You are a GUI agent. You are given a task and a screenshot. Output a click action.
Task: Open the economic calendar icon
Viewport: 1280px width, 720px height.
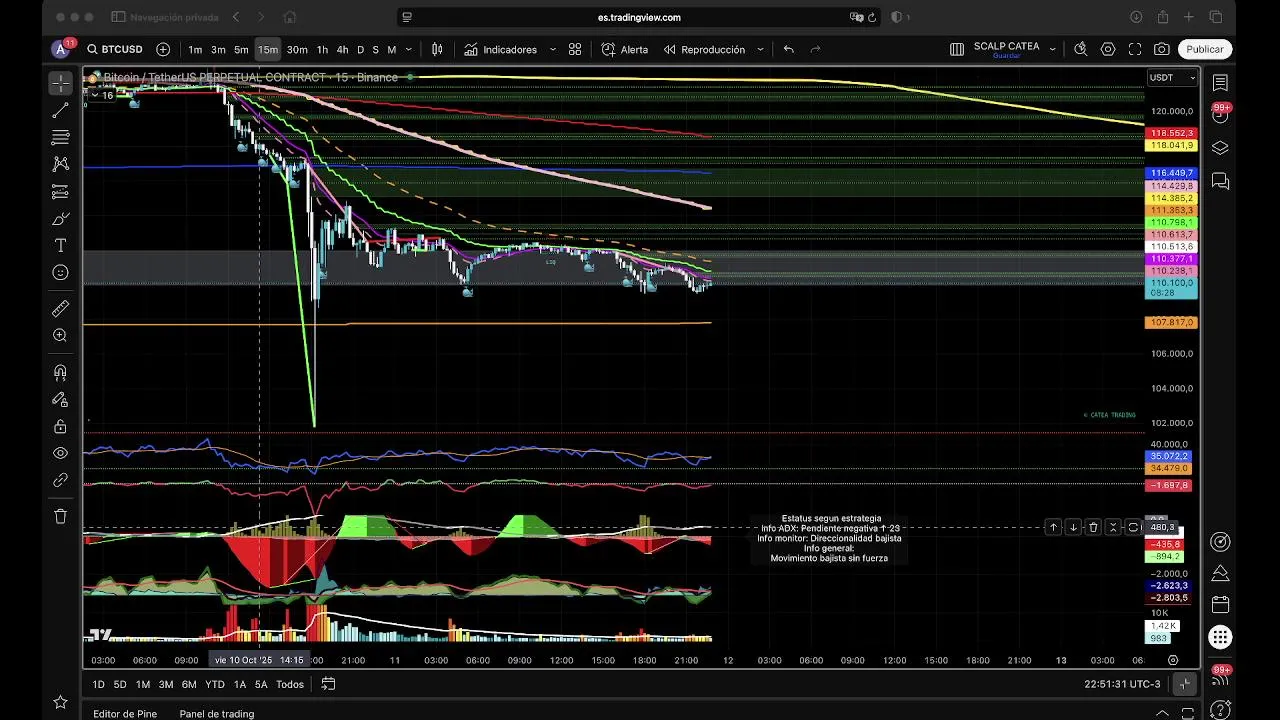(x=1220, y=605)
